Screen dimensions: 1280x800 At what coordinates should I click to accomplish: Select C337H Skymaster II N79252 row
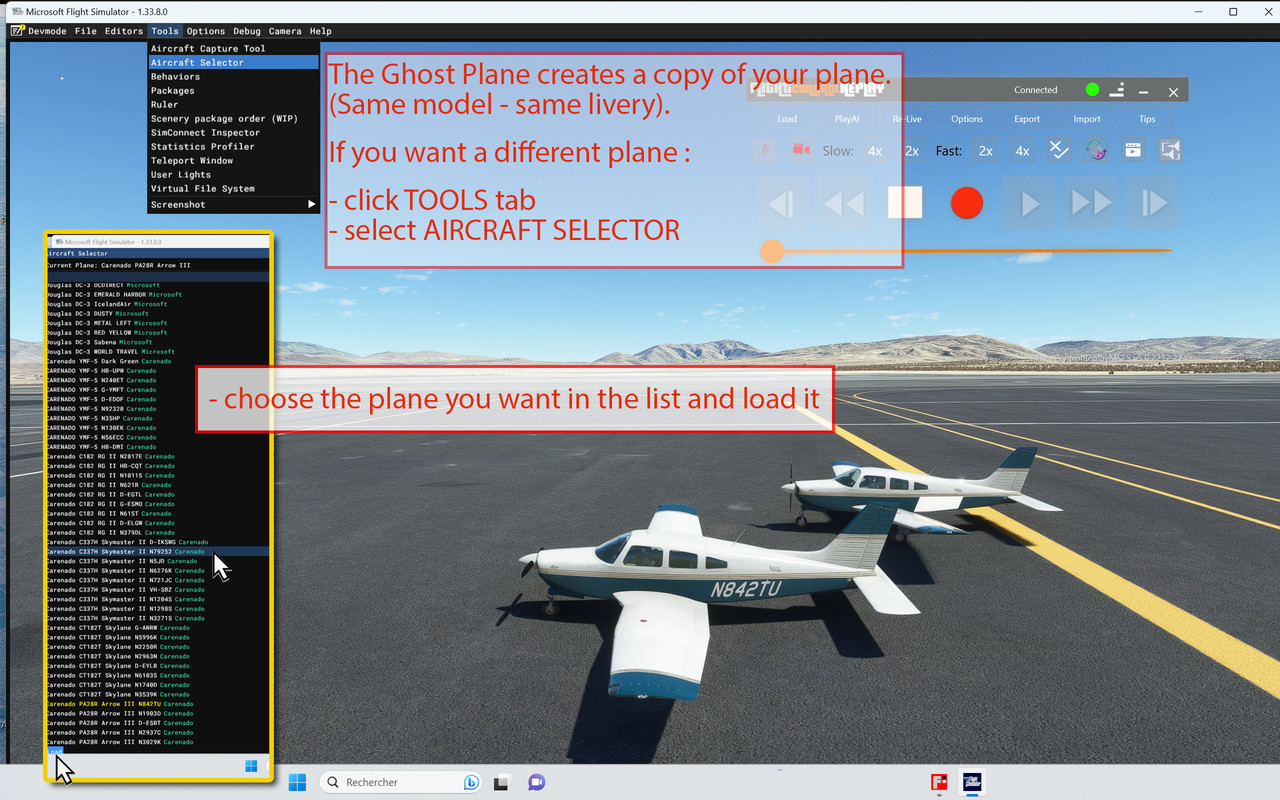158,551
